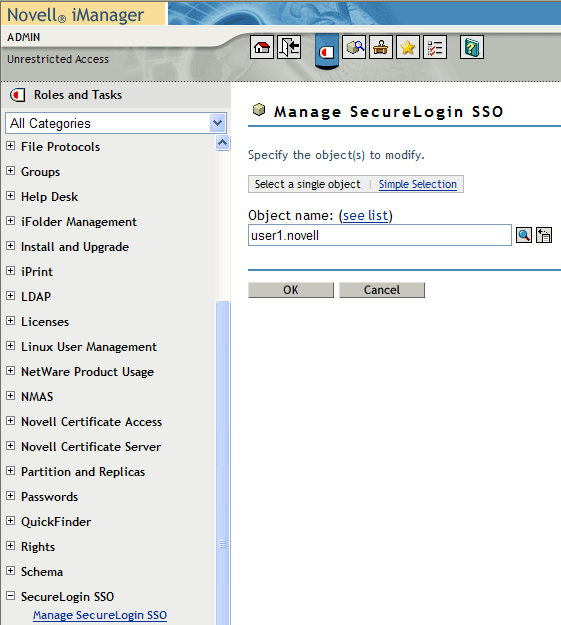
Task: Click the 'see list' link
Action: (x=365, y=216)
